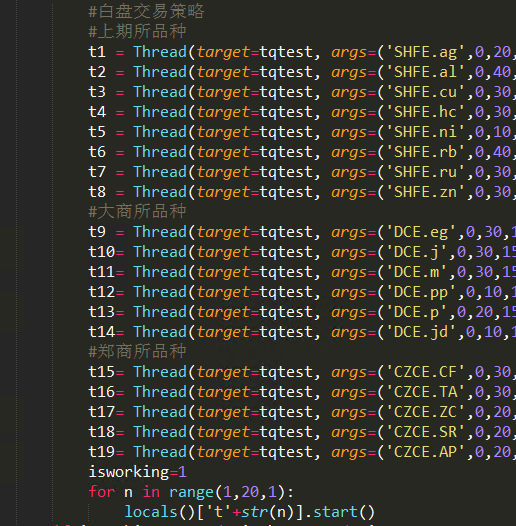Click the #郑商所品种 comment line
Viewport: 516px width, 526px height.
pos(137,352)
